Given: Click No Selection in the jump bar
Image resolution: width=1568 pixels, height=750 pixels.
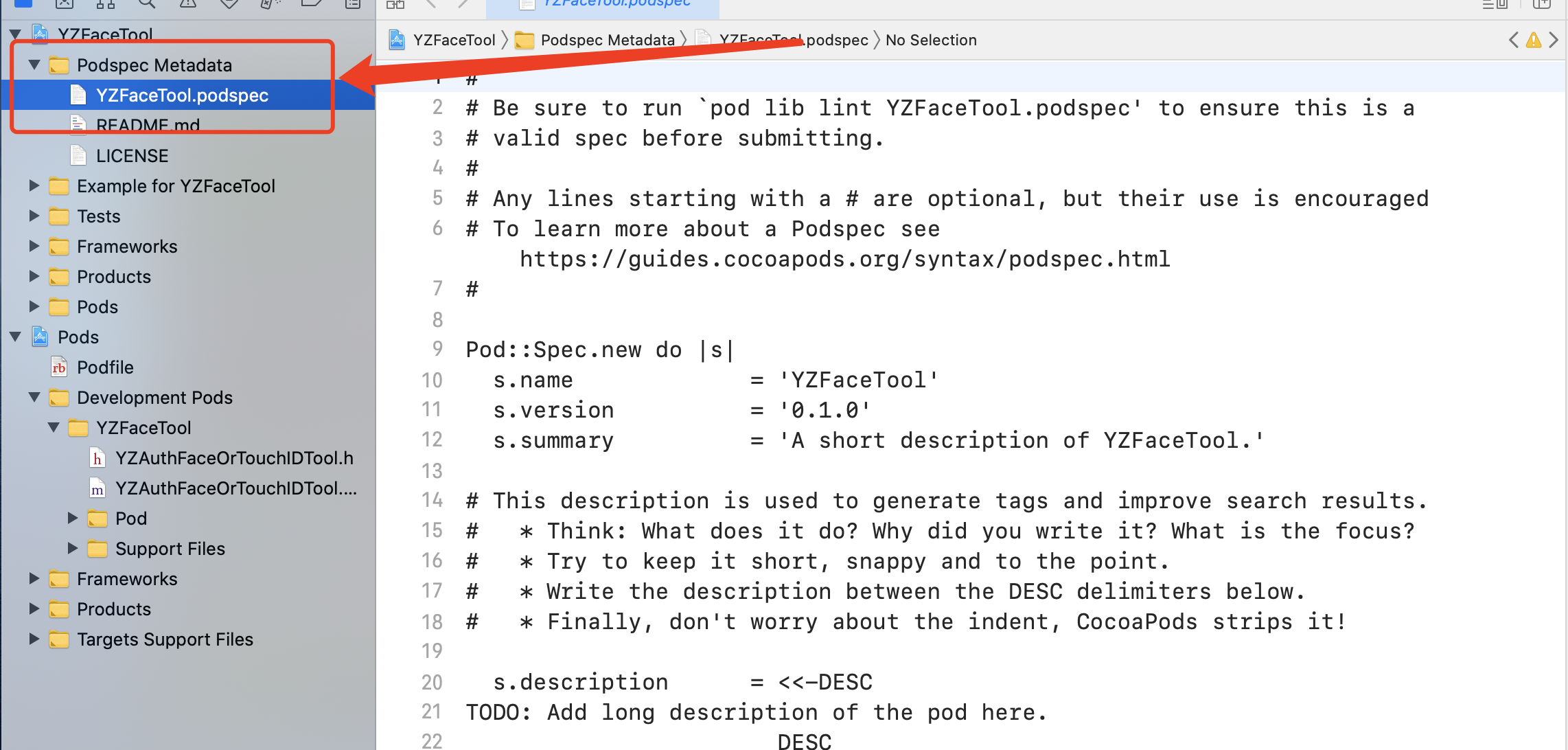Looking at the screenshot, I should pos(930,41).
